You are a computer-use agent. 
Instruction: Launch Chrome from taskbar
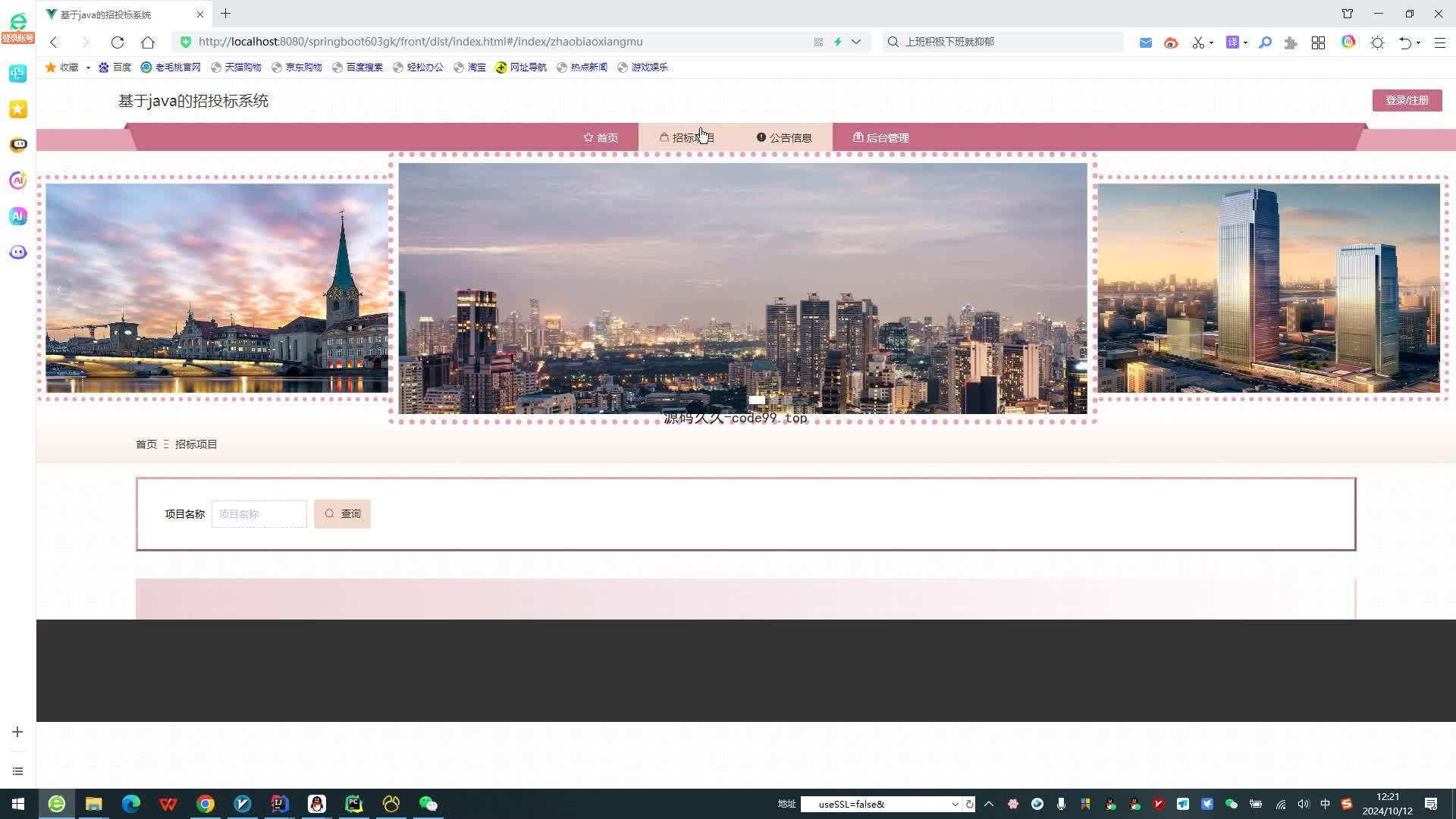[x=206, y=804]
